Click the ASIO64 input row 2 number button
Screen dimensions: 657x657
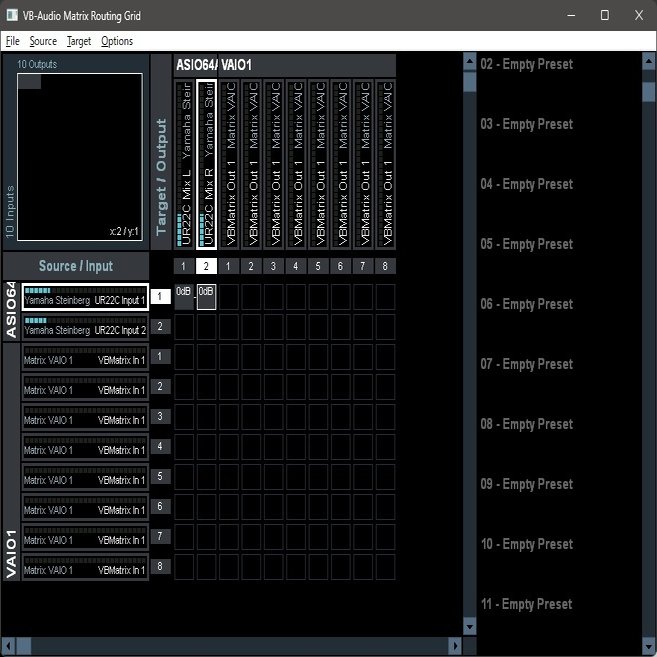(x=159, y=326)
